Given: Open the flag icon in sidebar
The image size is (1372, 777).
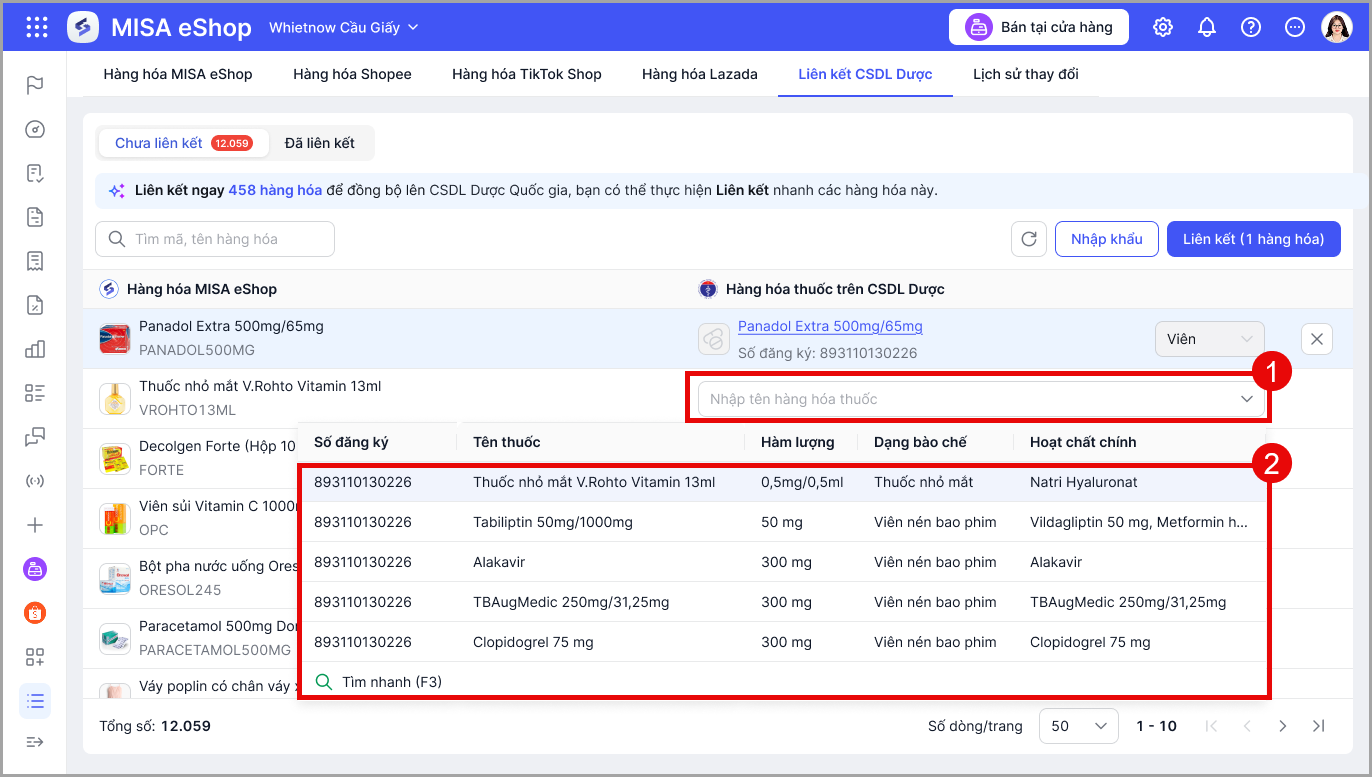Looking at the screenshot, I should pyautogui.click(x=35, y=85).
